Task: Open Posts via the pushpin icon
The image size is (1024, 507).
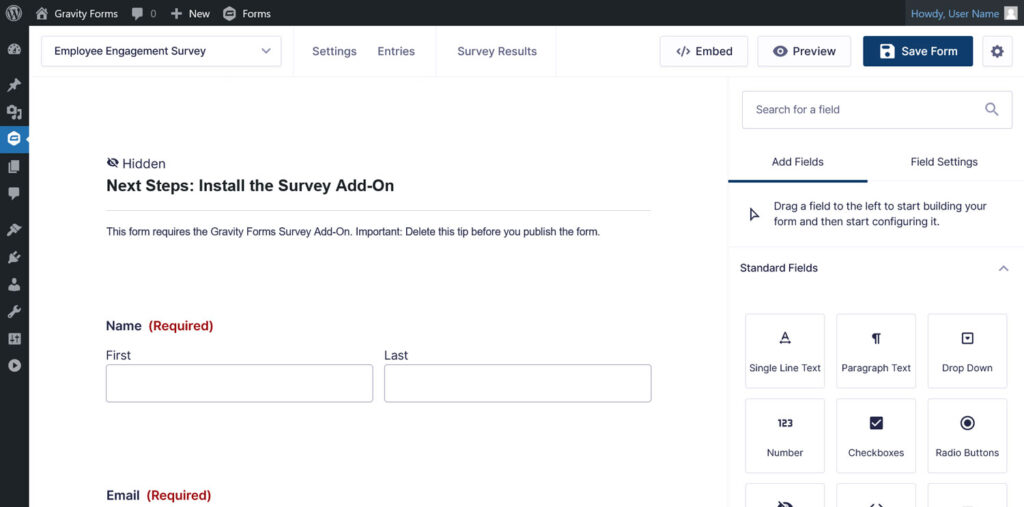Action: [14, 85]
